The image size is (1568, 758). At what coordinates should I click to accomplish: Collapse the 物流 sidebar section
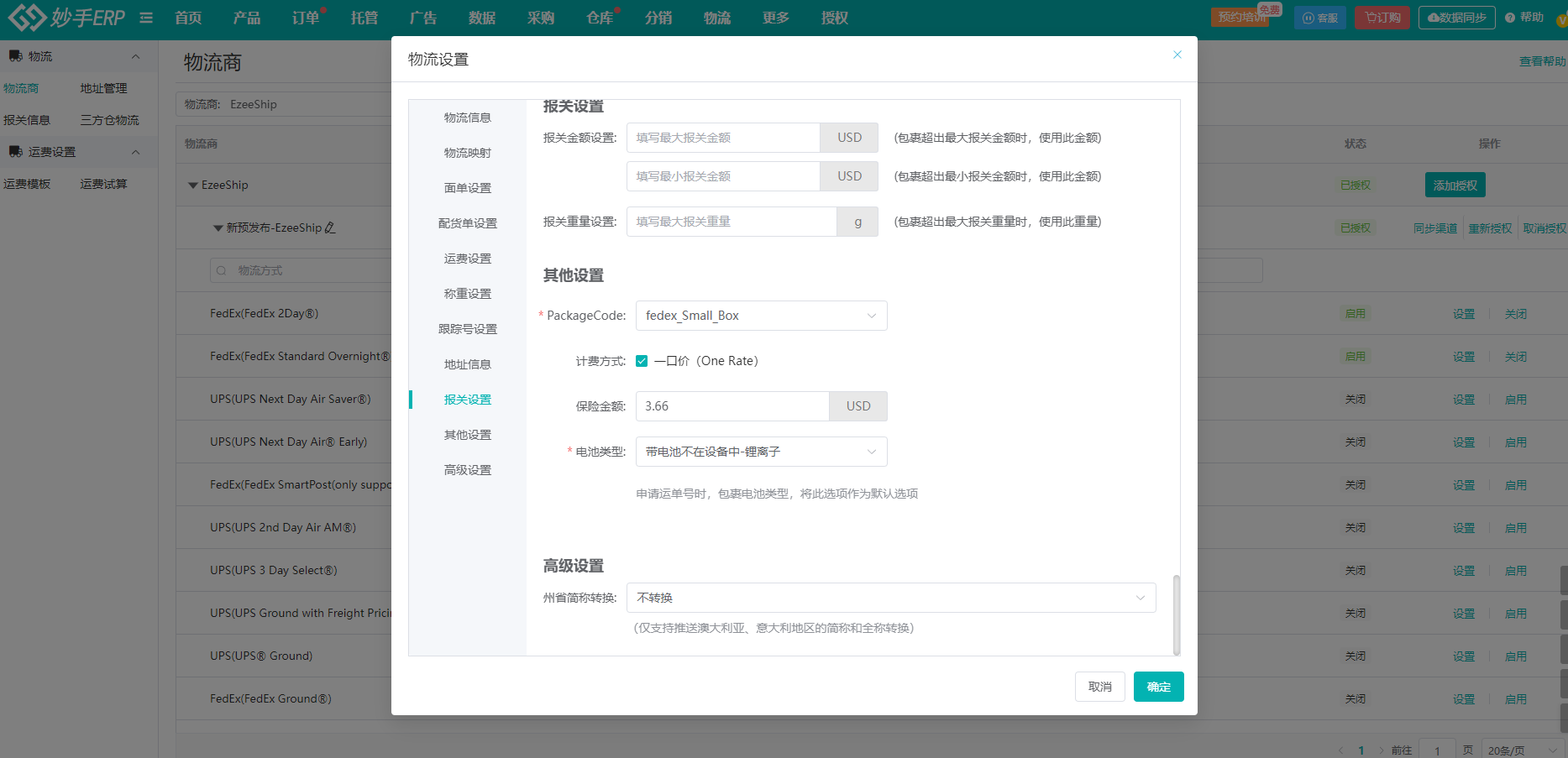coord(135,56)
